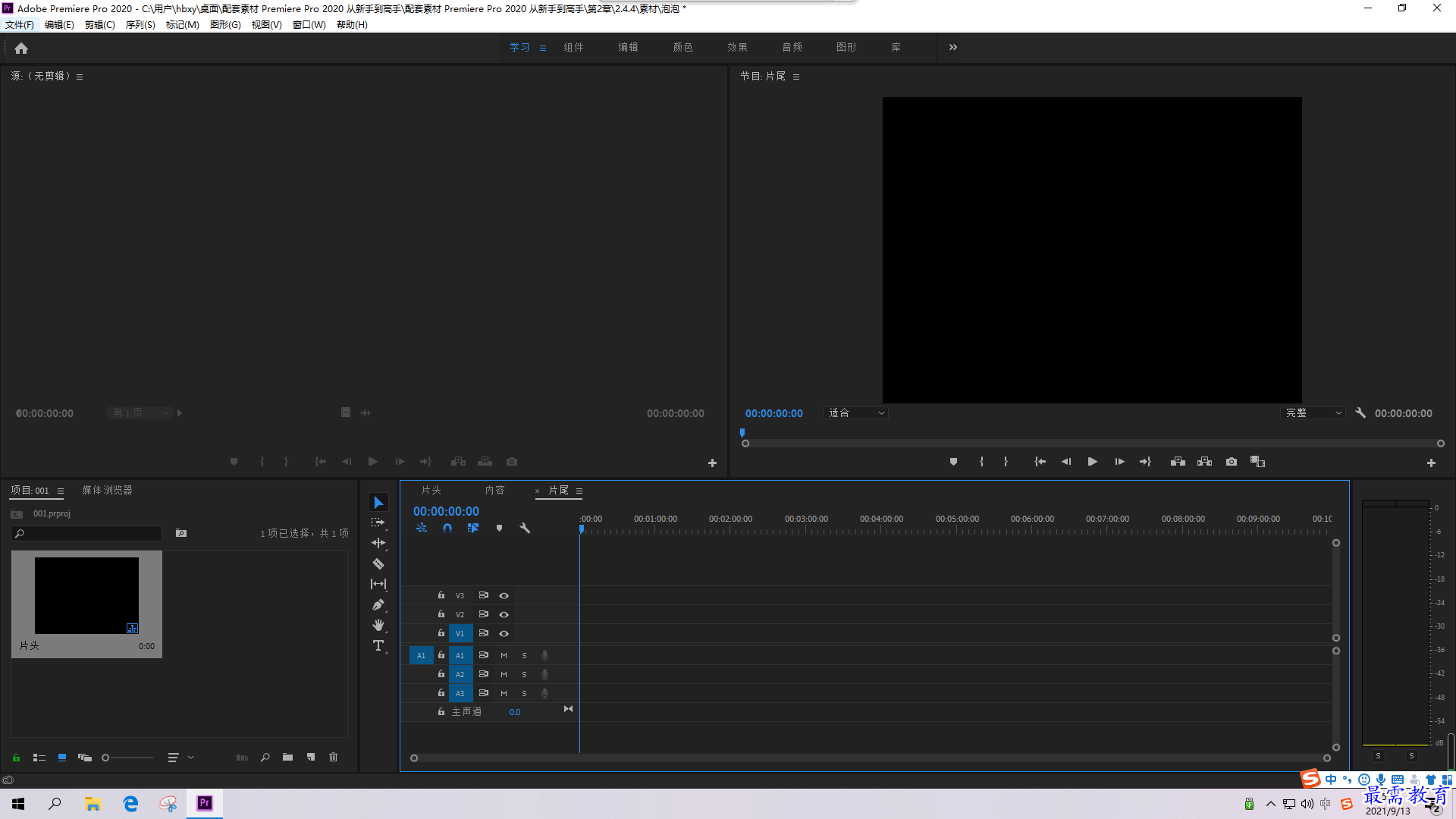Toggle V2 track output eye

click(x=504, y=615)
